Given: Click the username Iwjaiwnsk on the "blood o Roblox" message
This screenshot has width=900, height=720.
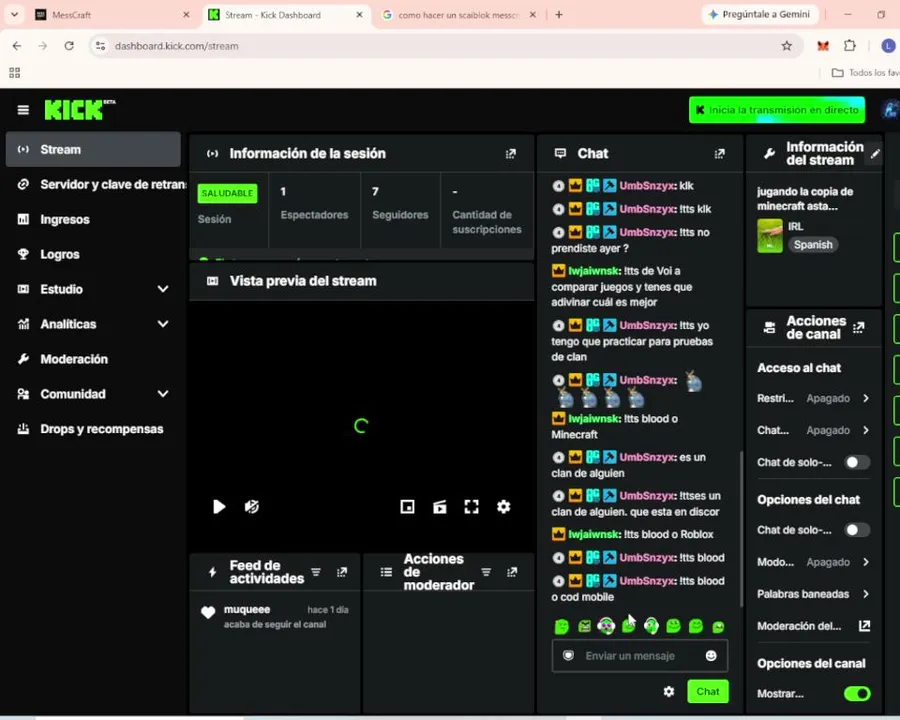Looking at the screenshot, I should pyautogui.click(x=594, y=535).
